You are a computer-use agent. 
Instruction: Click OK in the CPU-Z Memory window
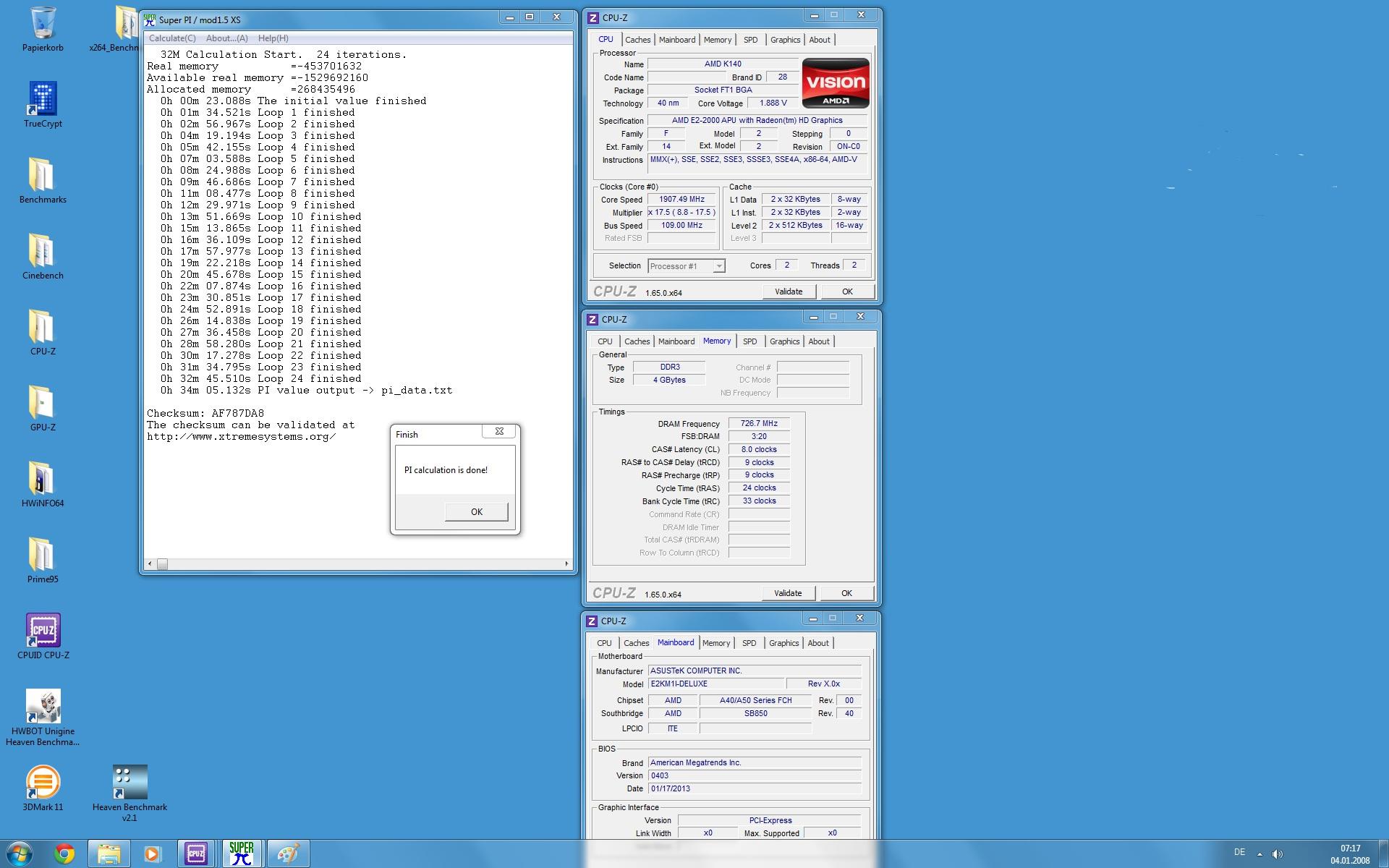[x=846, y=593]
